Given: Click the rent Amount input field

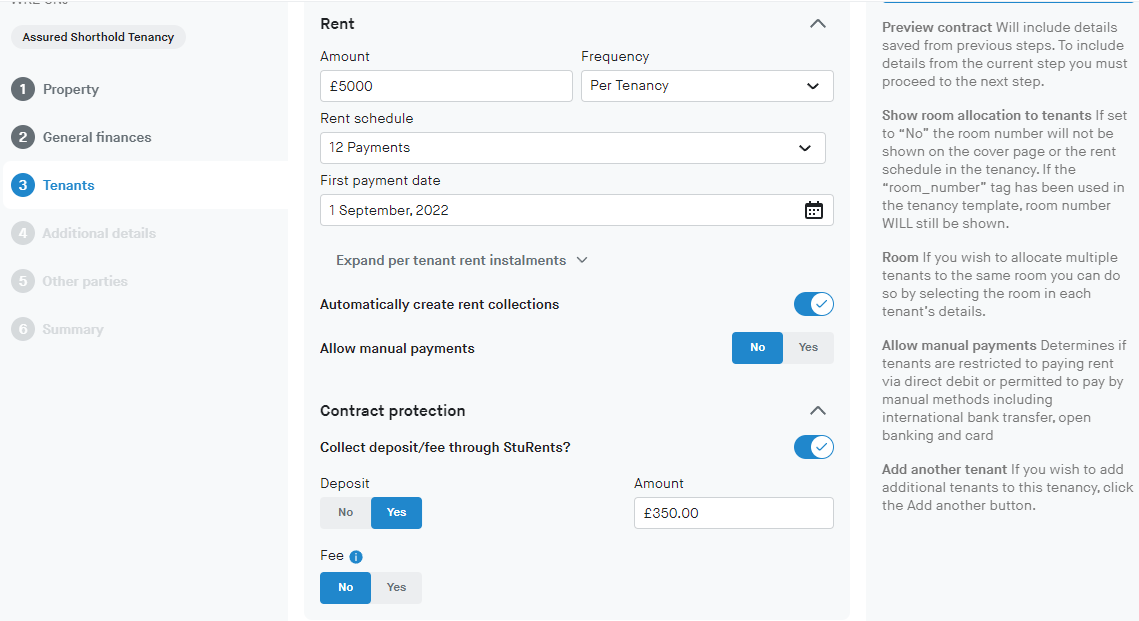Looking at the screenshot, I should 446,86.
